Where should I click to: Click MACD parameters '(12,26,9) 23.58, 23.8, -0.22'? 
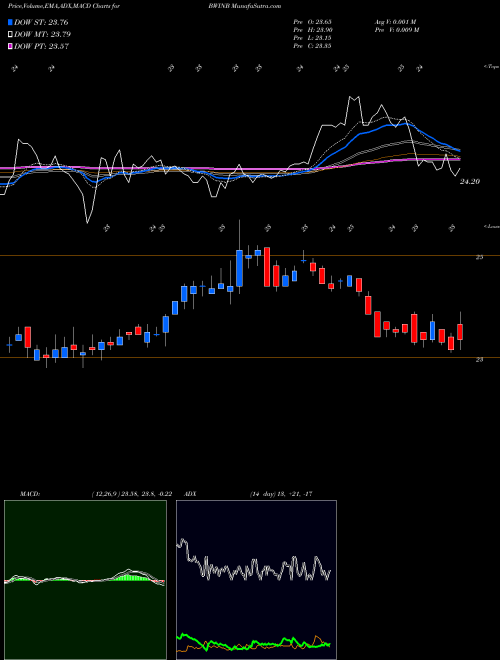[x=131, y=494]
